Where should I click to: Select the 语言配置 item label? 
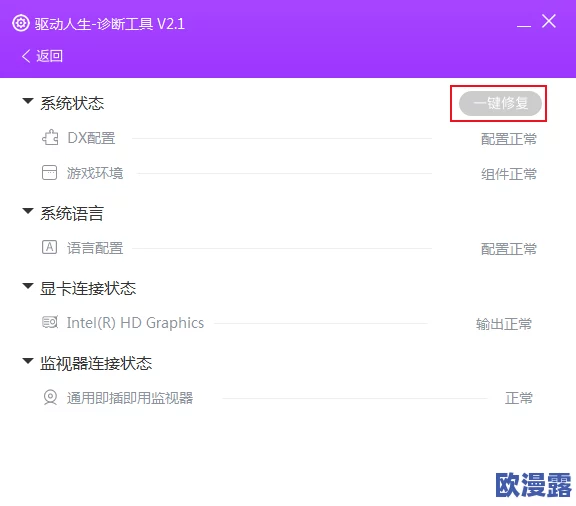tap(95, 248)
